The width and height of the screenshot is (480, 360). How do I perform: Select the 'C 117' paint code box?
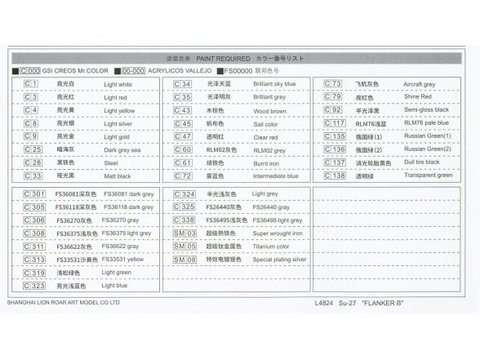click(335, 123)
